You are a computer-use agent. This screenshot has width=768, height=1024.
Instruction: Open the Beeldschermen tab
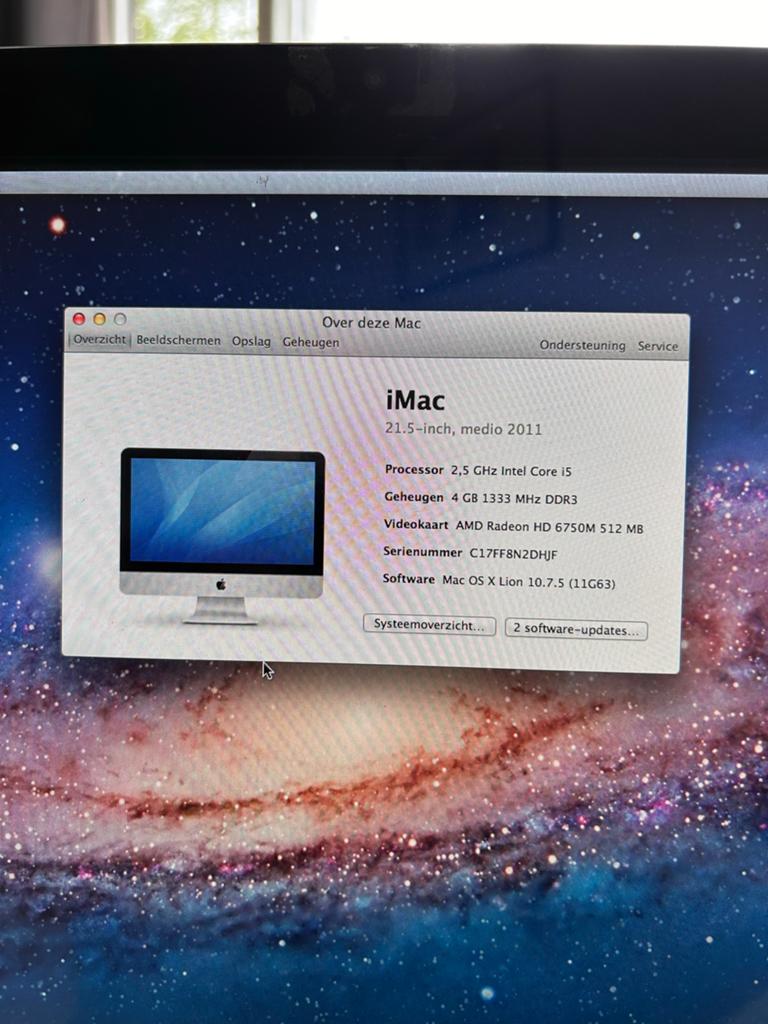point(178,341)
